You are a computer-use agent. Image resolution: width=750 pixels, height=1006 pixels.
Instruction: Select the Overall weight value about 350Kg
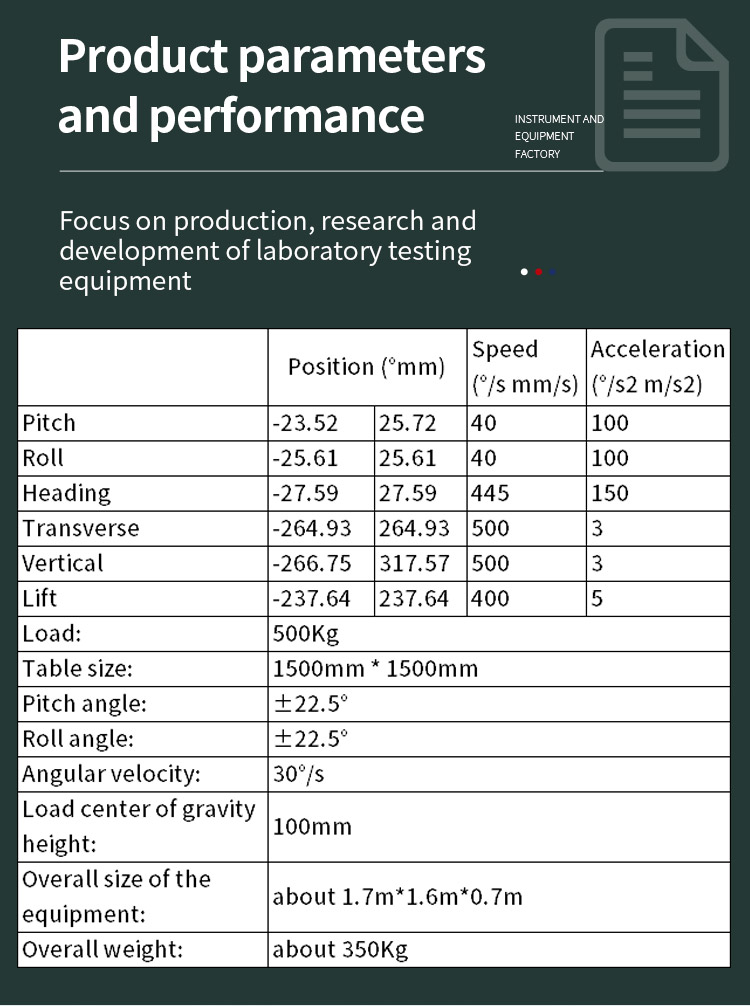[340, 949]
